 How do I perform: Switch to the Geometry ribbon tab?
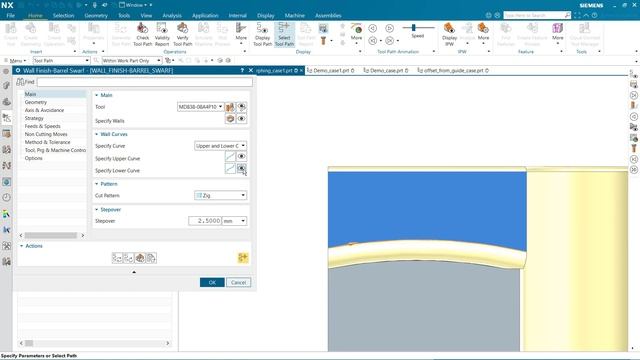click(96, 16)
